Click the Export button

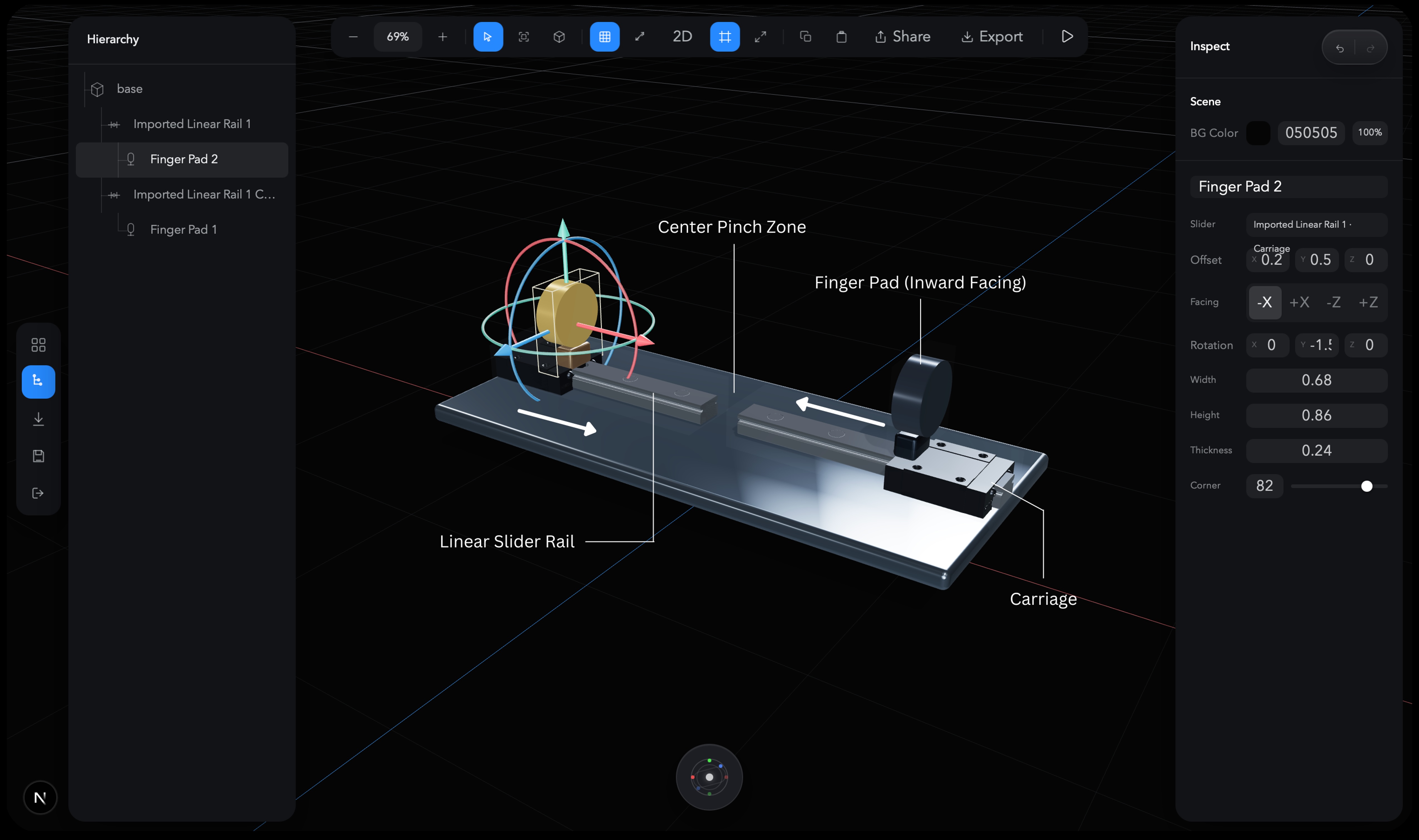(992, 37)
